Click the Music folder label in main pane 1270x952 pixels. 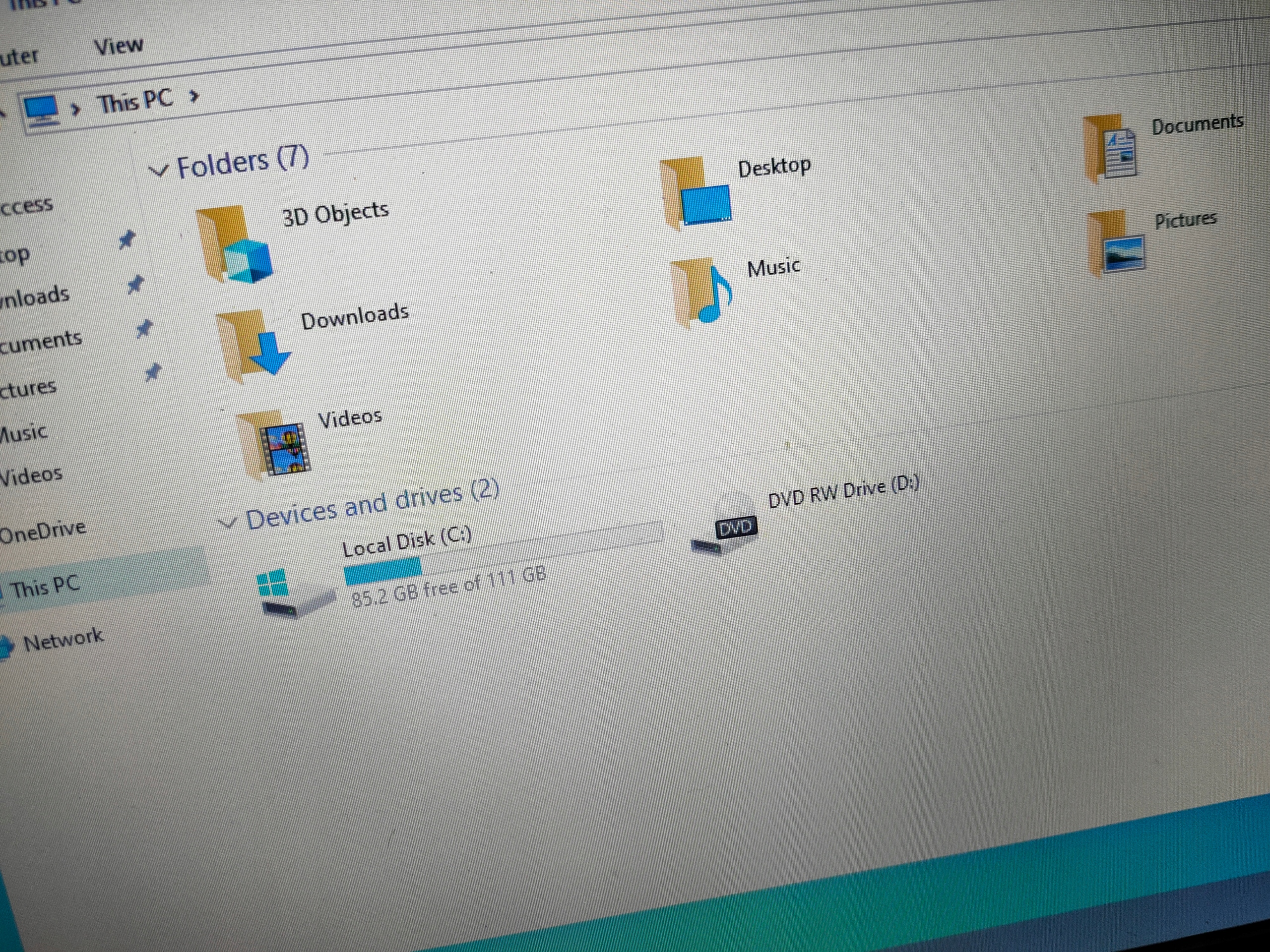click(773, 267)
